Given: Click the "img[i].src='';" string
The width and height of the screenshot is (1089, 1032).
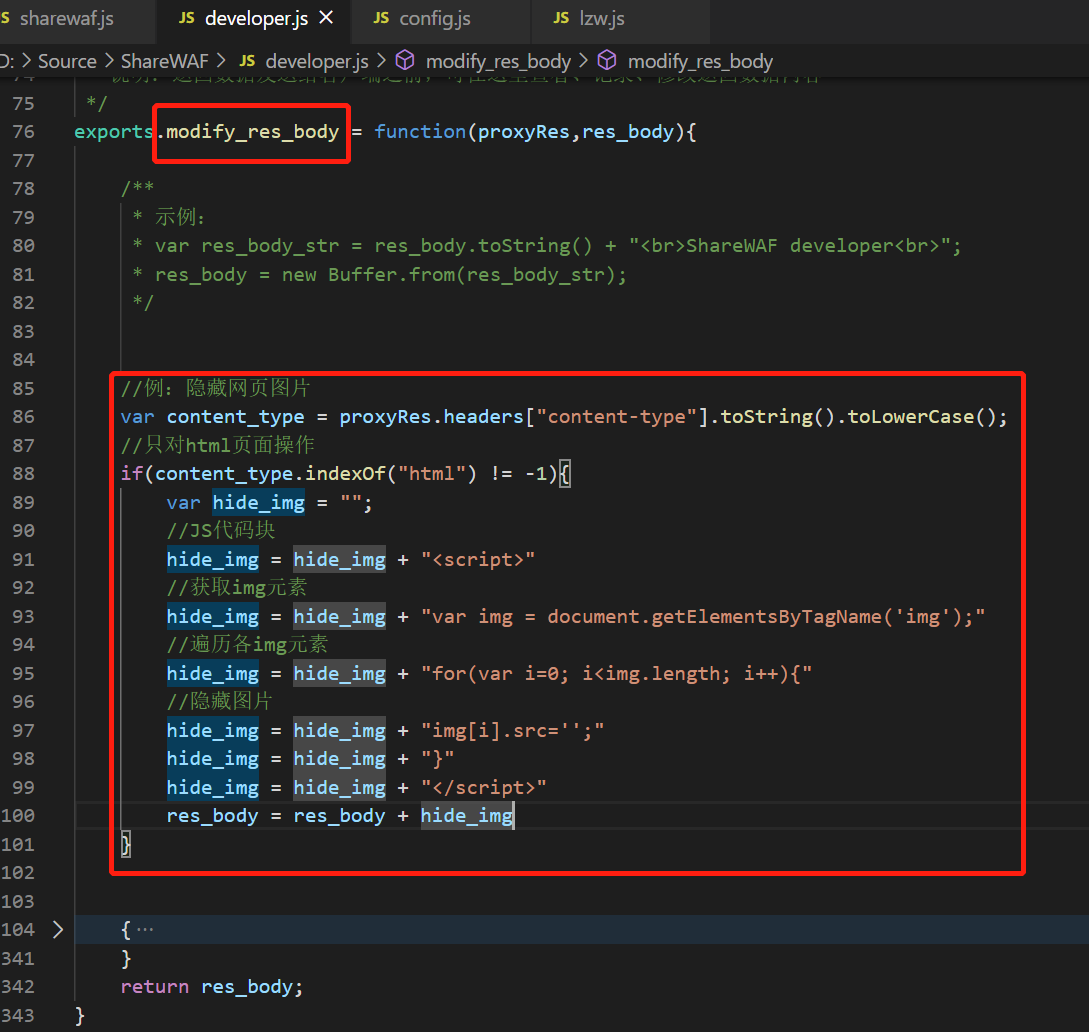Looking at the screenshot, I should 513,731.
